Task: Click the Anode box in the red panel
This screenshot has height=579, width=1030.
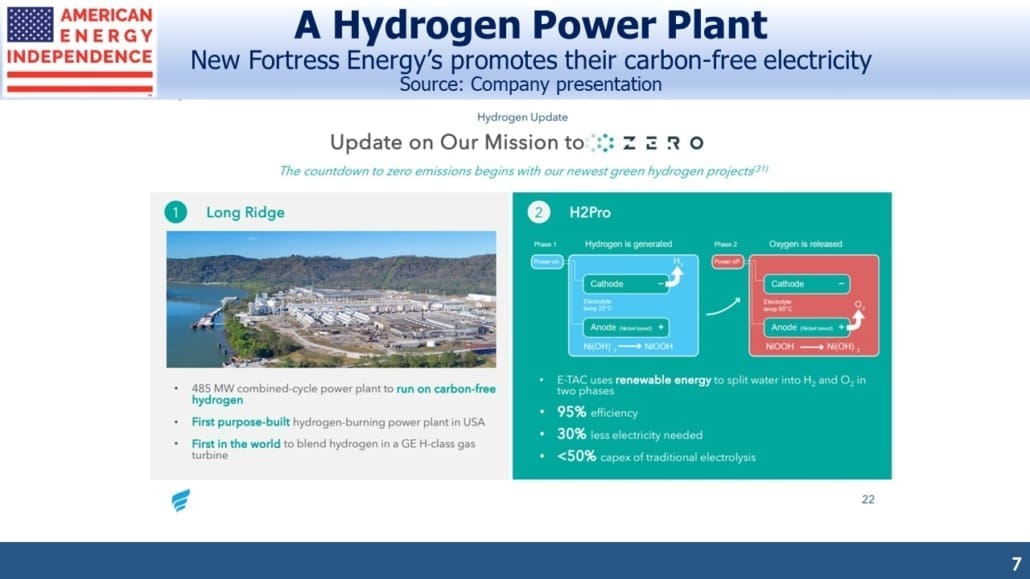Action: [807, 327]
